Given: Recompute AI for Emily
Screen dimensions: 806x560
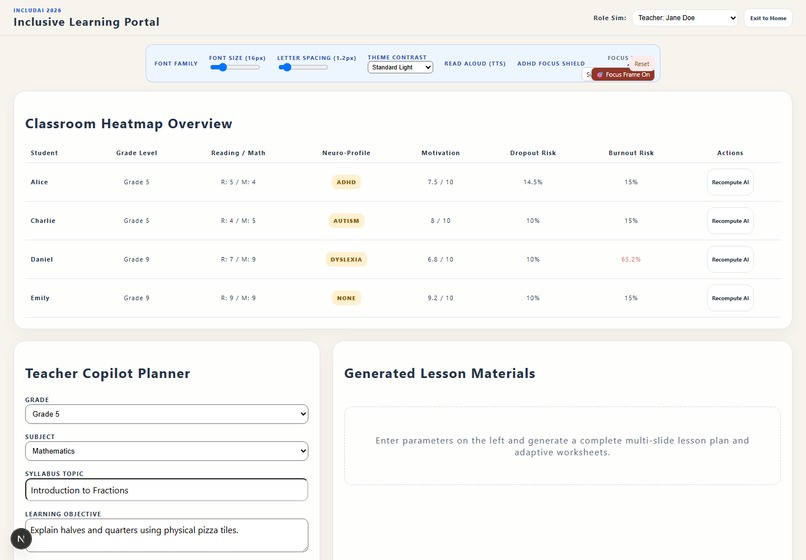Looking at the screenshot, I should coord(730,298).
